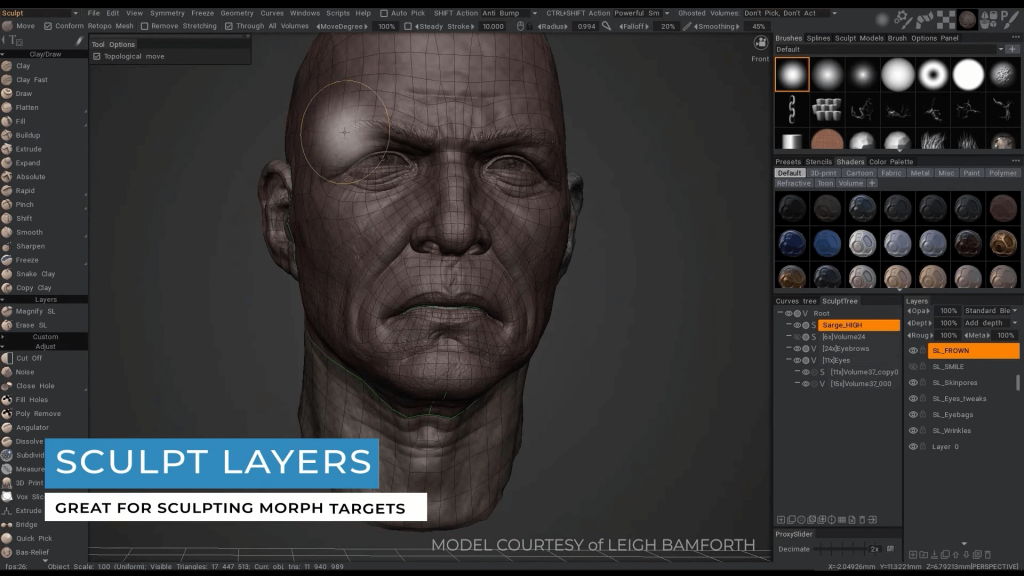Switch to the Curves tree tab
This screenshot has height=576, width=1024.
coord(795,302)
